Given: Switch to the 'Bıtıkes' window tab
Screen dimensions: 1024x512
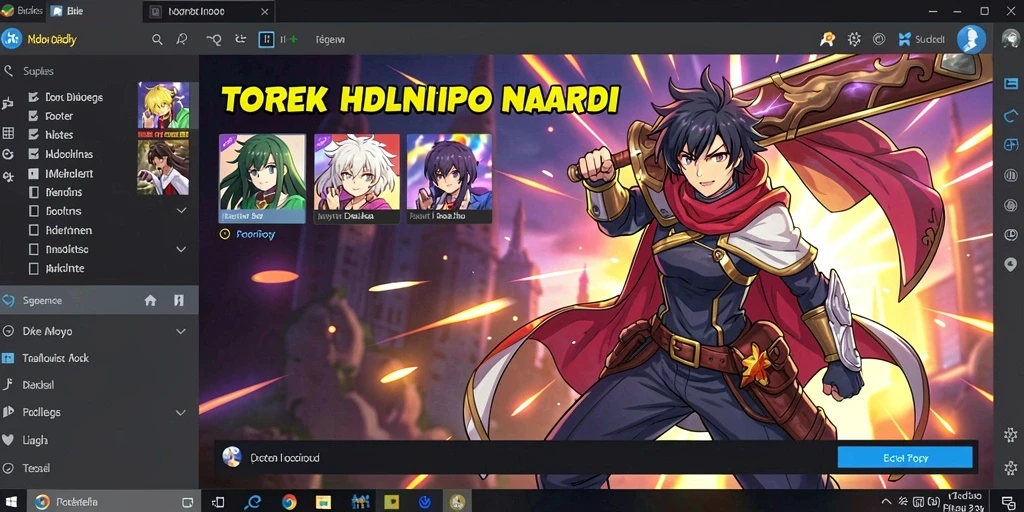Looking at the screenshot, I should tap(22, 11).
